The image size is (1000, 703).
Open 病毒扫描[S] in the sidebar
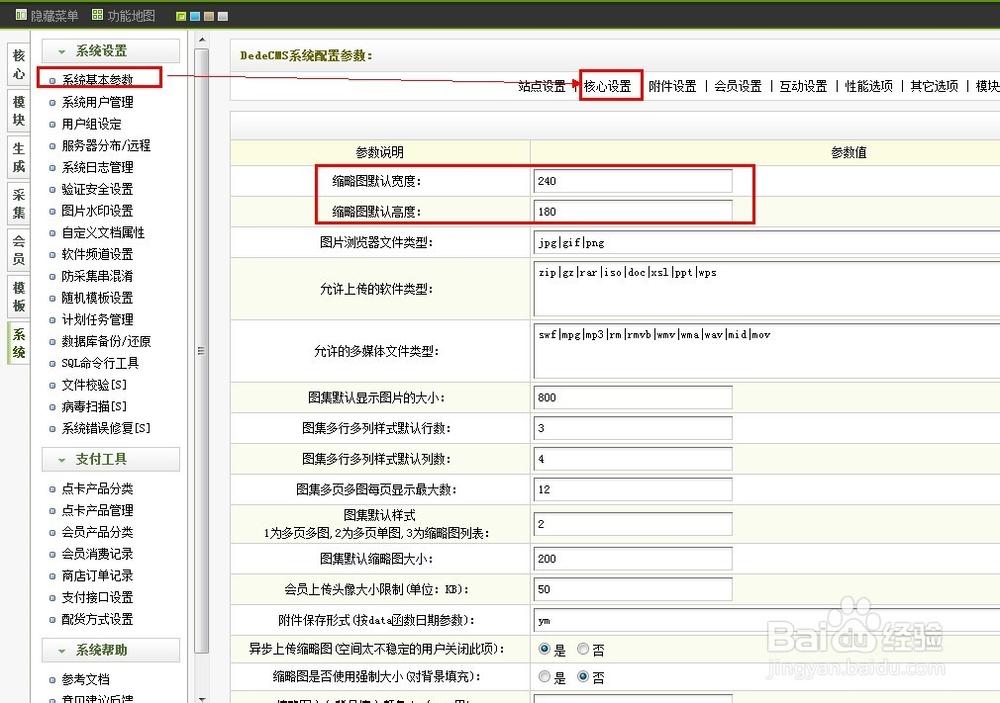(94, 406)
